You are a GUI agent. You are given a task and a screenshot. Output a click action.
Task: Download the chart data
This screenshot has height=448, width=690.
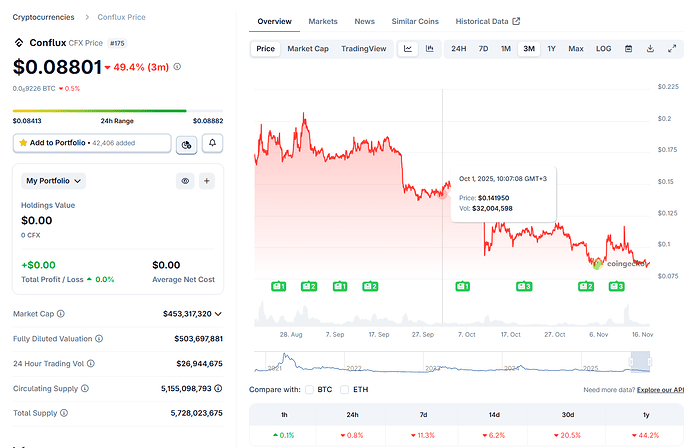(649, 48)
